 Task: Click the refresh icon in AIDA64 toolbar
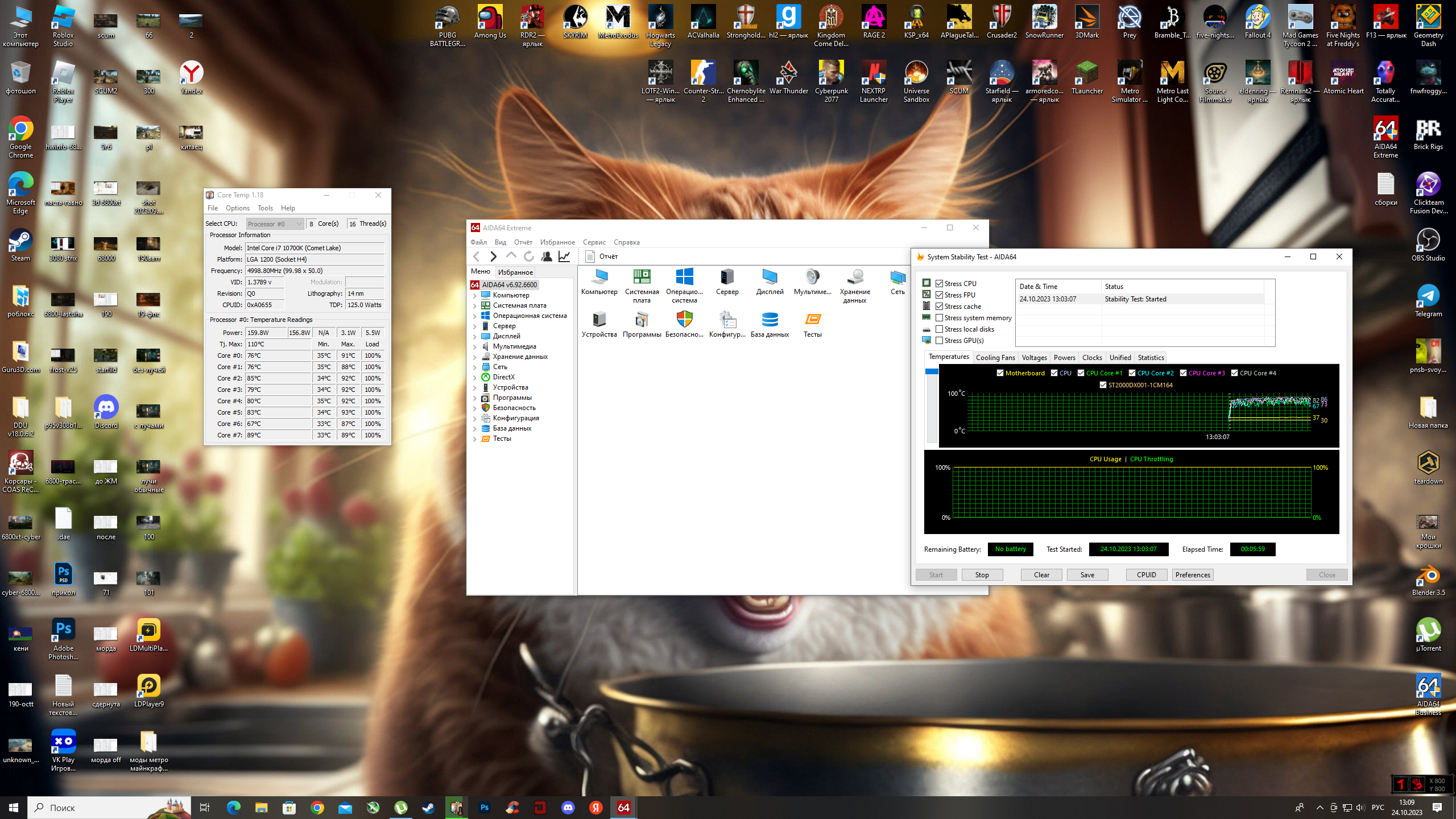pyautogui.click(x=529, y=257)
